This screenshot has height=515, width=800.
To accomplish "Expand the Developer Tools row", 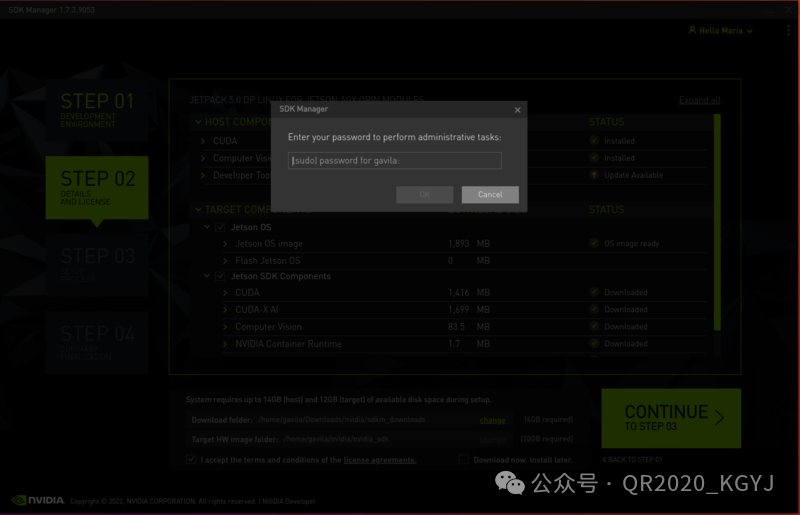I will (x=203, y=175).
